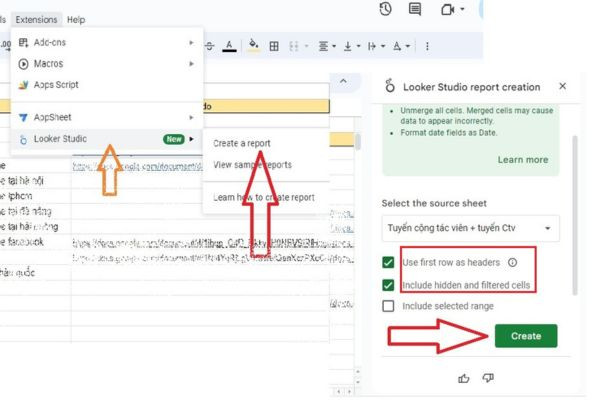Enable Include selected range checkbox
Screen dimensions: 600x400
point(388,306)
